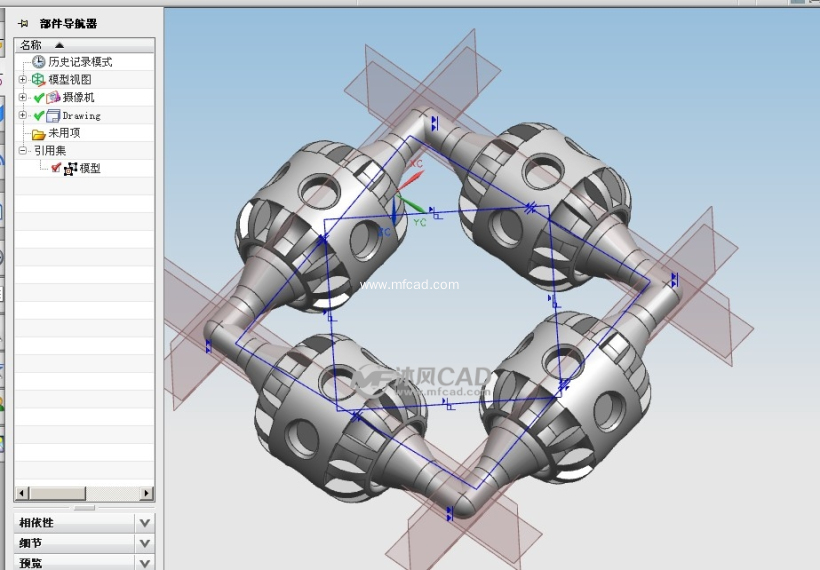Toggle the red checkbox beside 模型
820x570 pixels.
point(56,168)
